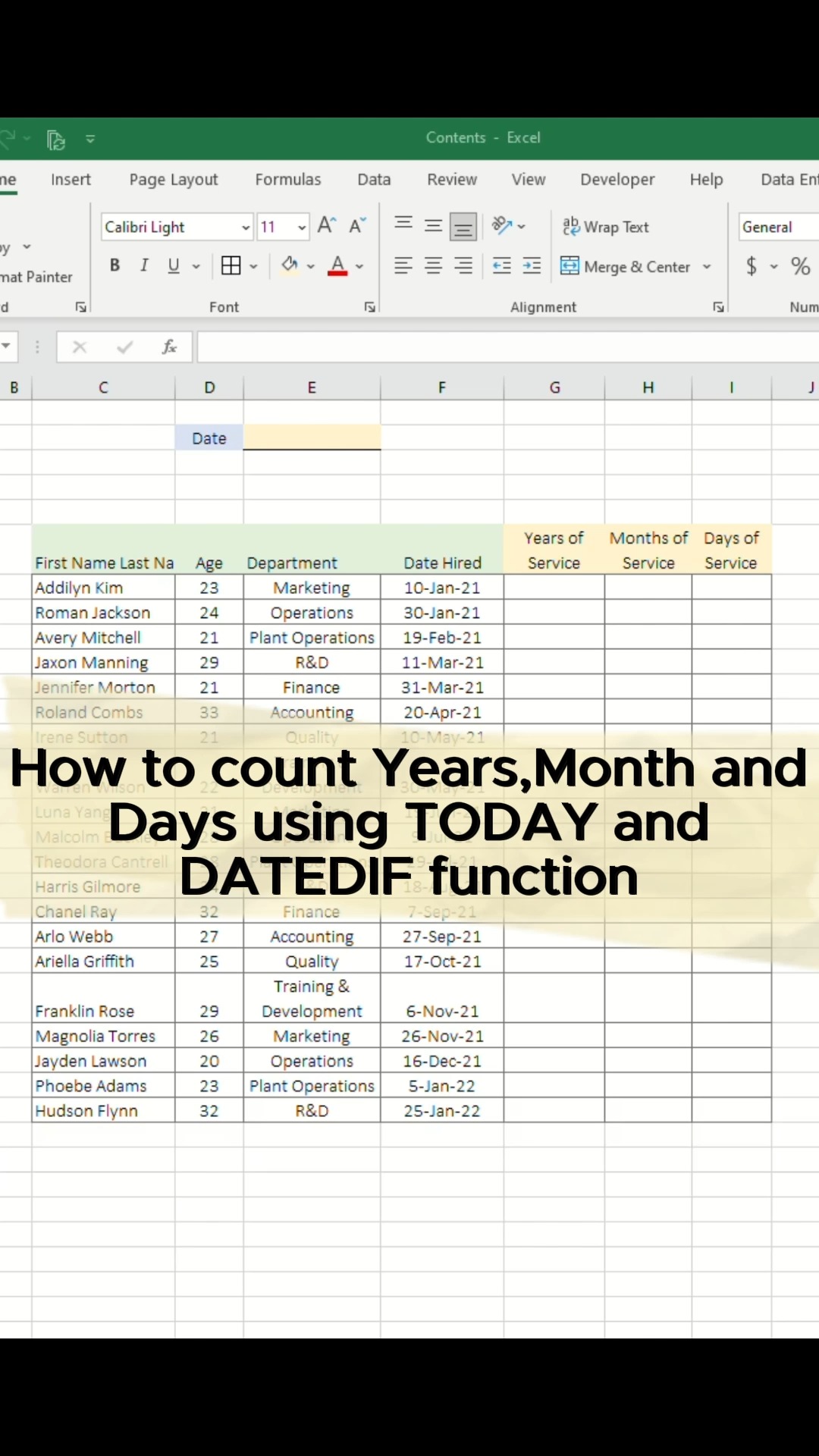The image size is (819, 1456).
Task: Click the Quick Access toolbar document icon
Action: [x=56, y=140]
